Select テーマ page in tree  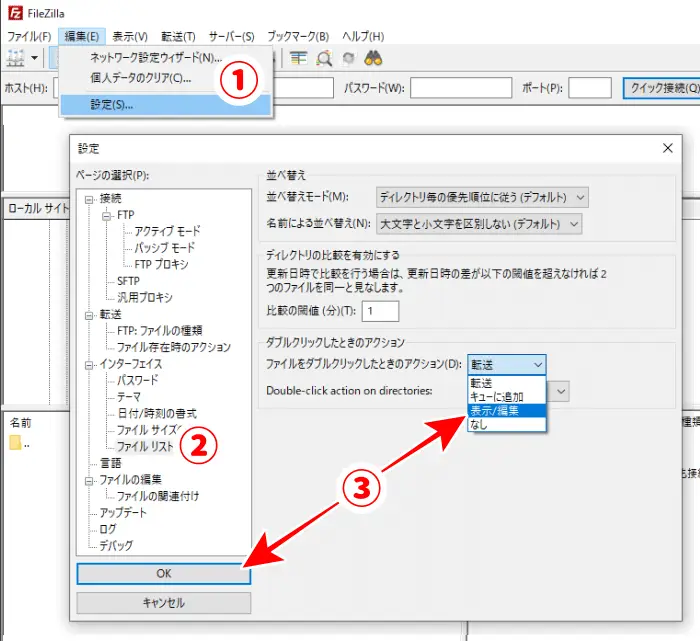pos(129,397)
